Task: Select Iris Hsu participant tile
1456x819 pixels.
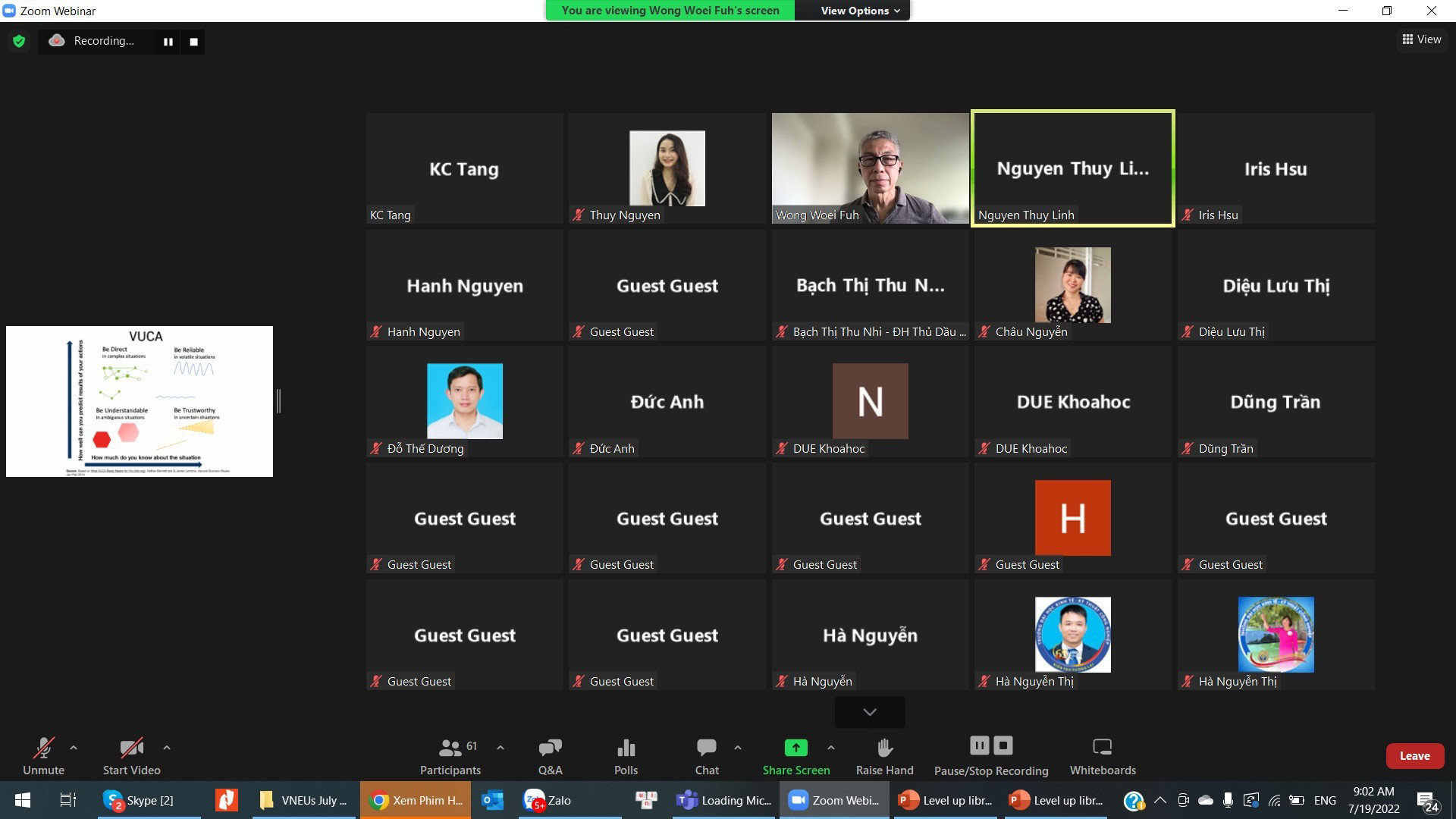Action: point(1276,168)
